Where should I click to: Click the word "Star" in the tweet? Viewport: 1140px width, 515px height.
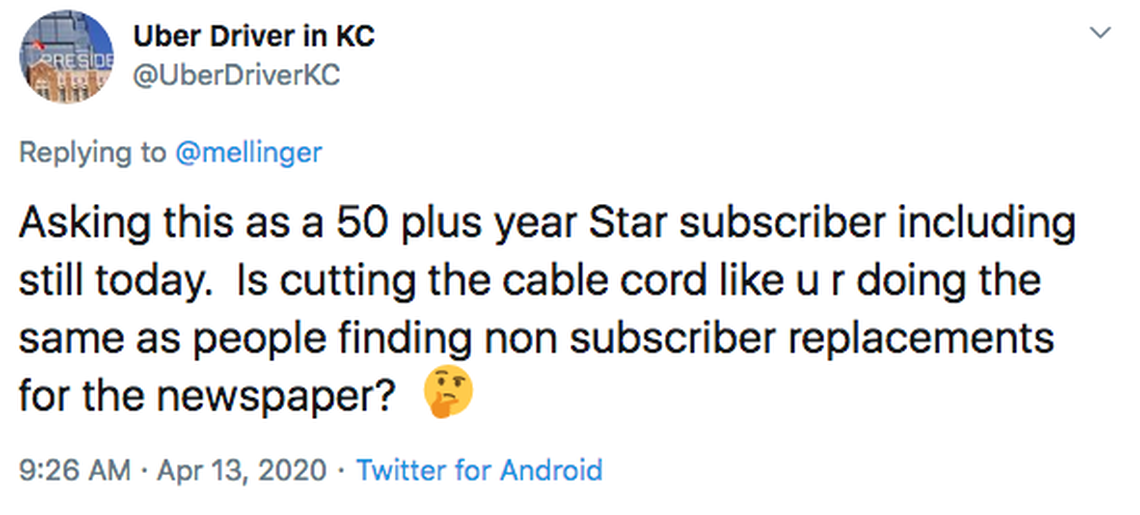click(634, 222)
